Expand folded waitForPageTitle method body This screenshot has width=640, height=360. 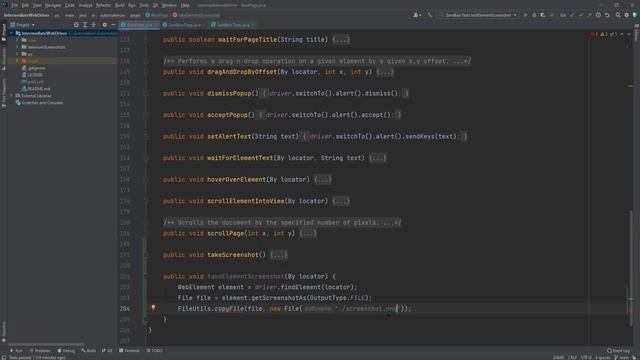tap(341, 40)
